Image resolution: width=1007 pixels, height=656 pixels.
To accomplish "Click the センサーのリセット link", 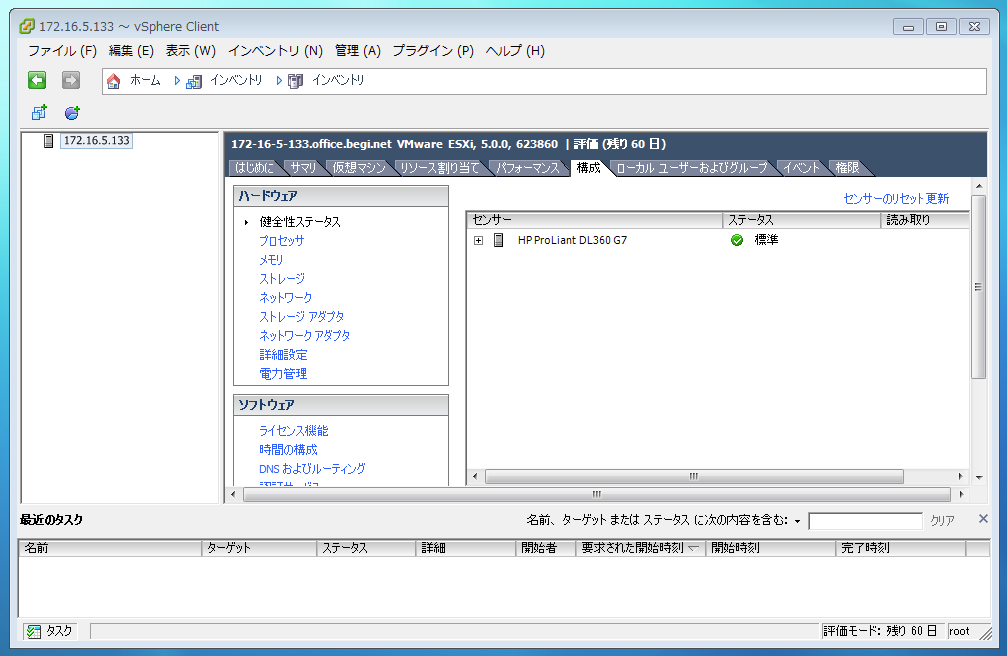I will tap(883, 199).
